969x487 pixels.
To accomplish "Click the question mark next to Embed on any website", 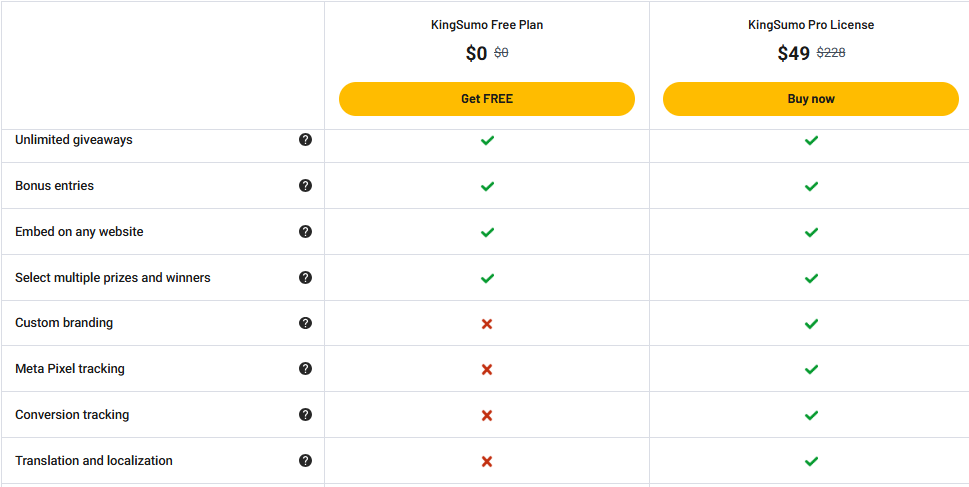I will pos(305,232).
